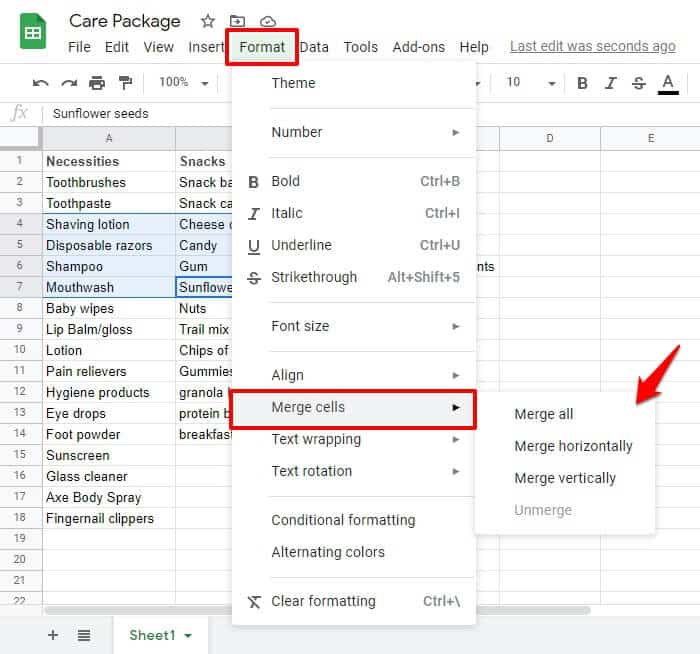Open the Add-ons menu
This screenshot has height=654, width=700.
[x=419, y=47]
